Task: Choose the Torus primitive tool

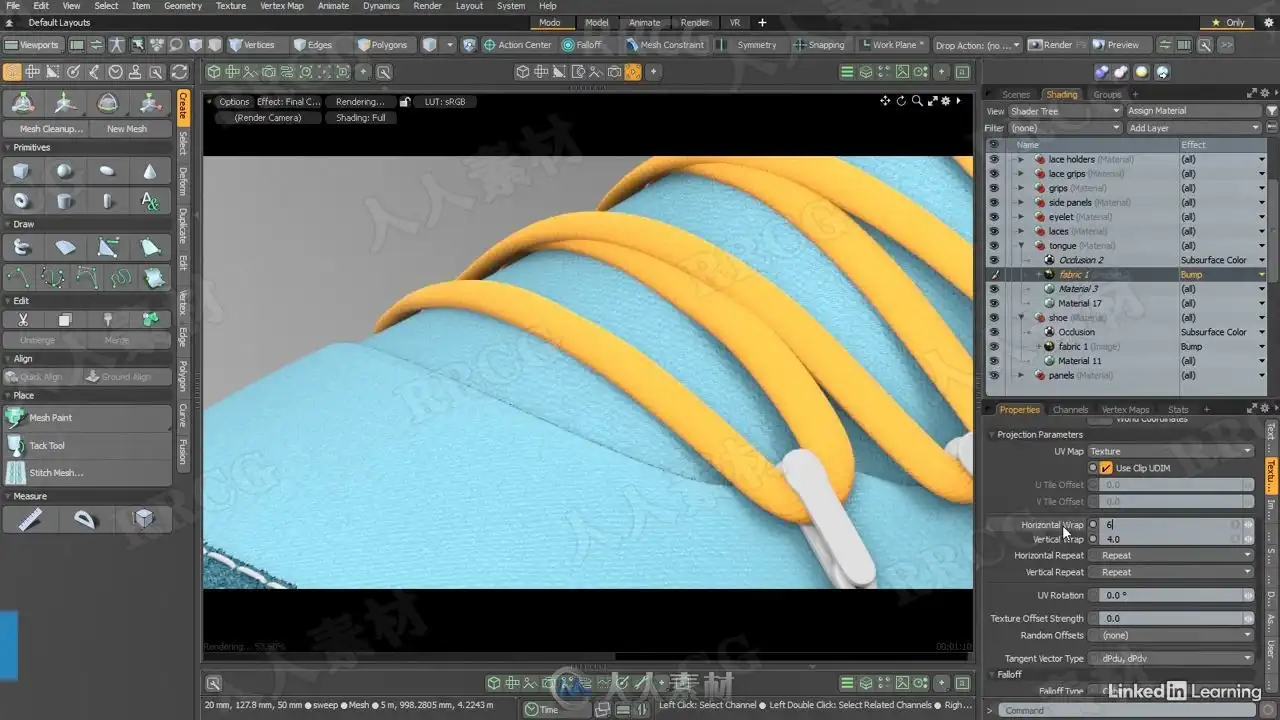Action: click(x=22, y=201)
